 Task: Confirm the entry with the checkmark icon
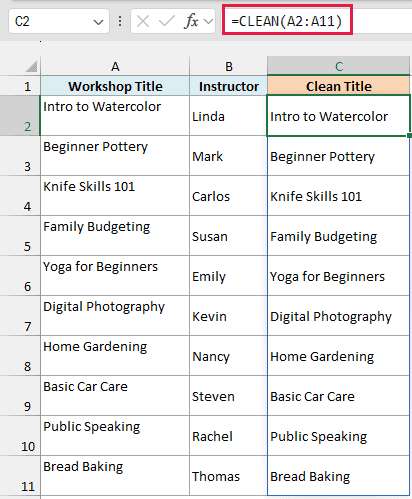pos(166,21)
